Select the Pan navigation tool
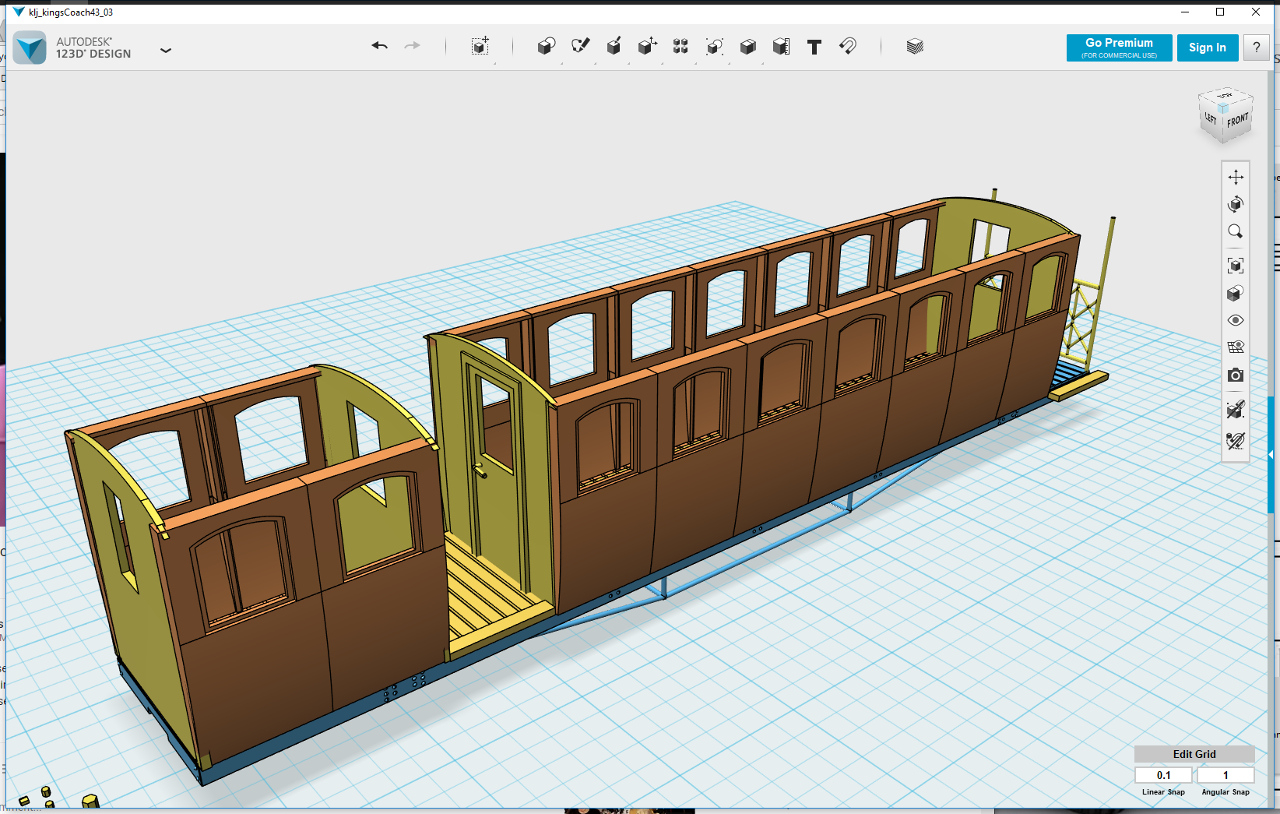This screenshot has height=814, width=1280. (1236, 177)
